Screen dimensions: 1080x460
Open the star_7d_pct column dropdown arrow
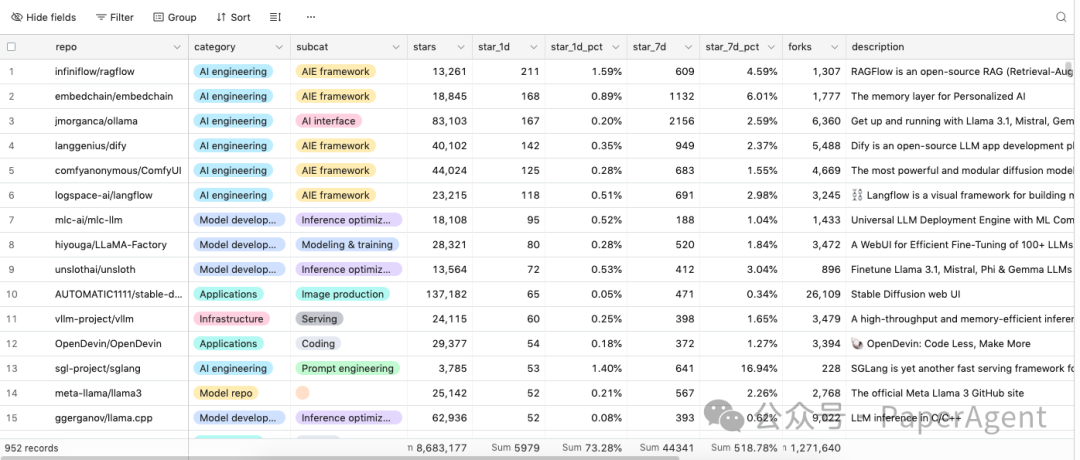[x=771, y=48]
